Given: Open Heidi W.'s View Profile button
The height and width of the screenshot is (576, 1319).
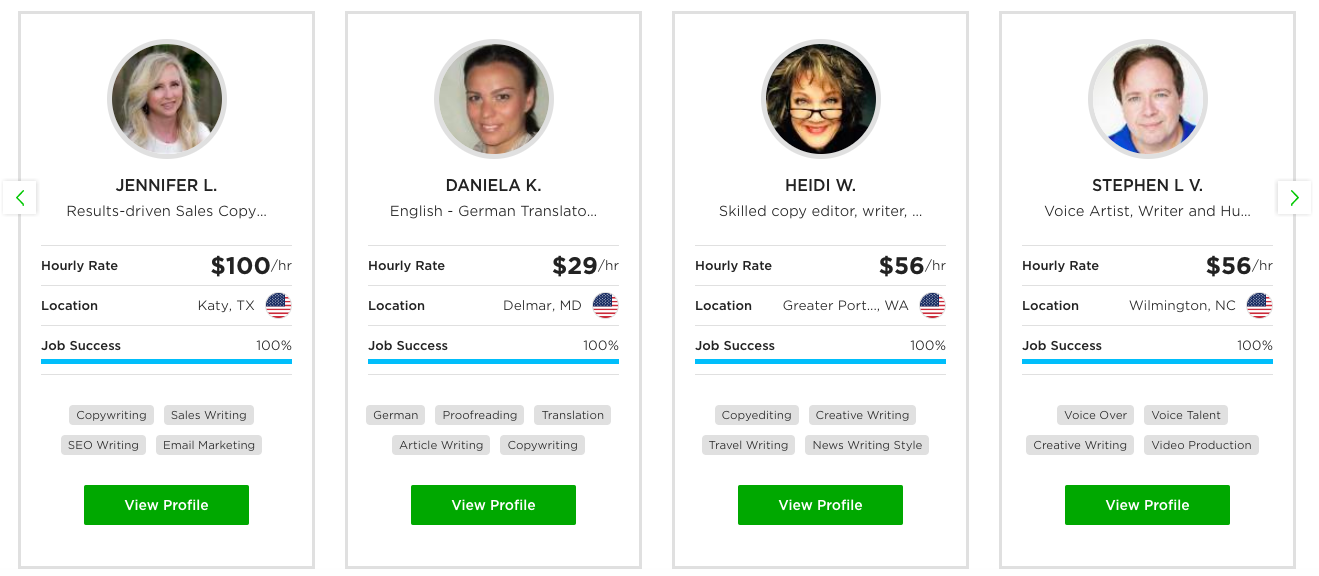Looking at the screenshot, I should (x=820, y=505).
